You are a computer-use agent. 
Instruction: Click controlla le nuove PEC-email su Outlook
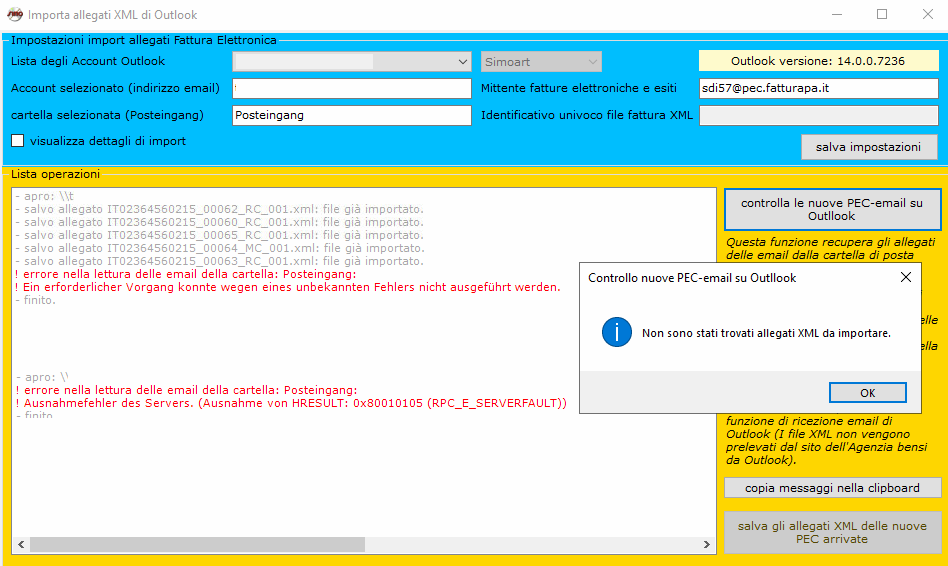[x=832, y=209]
